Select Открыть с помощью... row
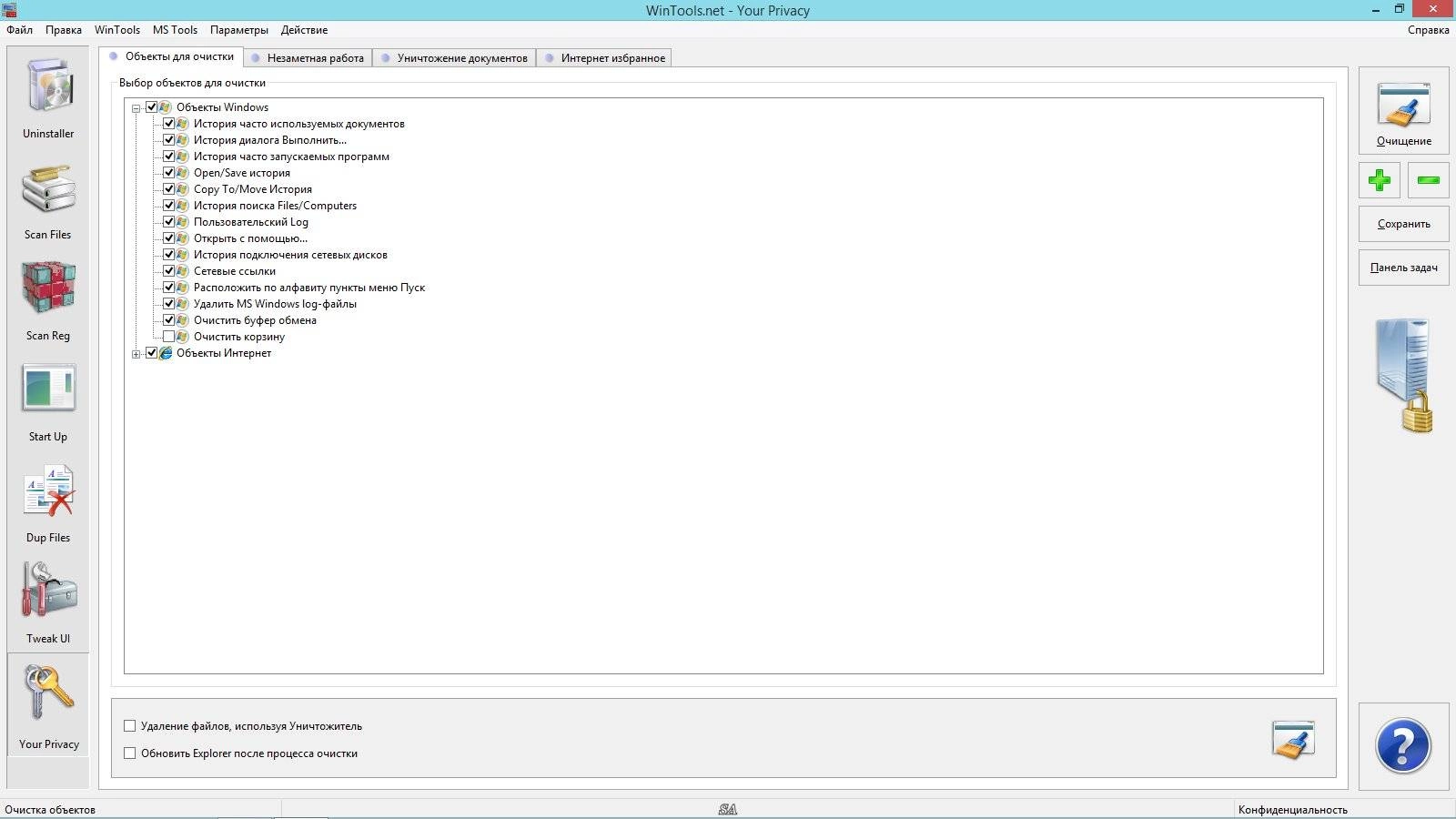The image size is (1456, 819). (x=250, y=238)
